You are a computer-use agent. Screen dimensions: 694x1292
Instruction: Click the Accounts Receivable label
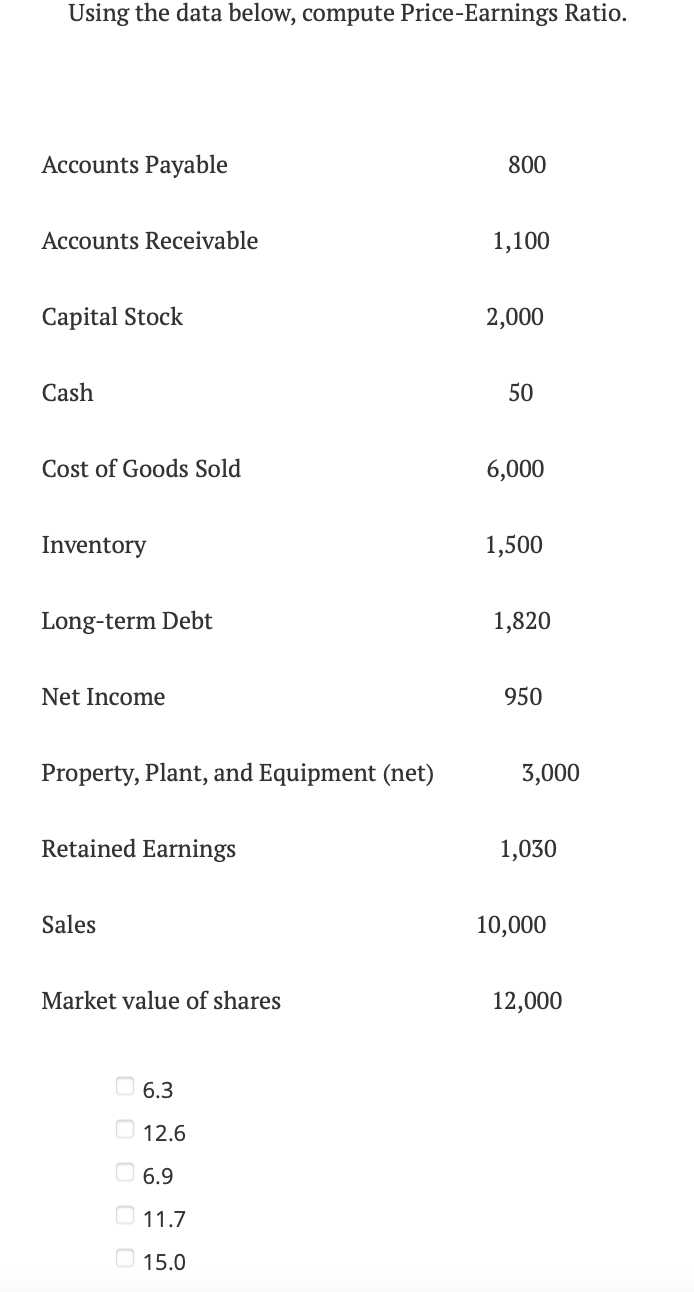(150, 241)
